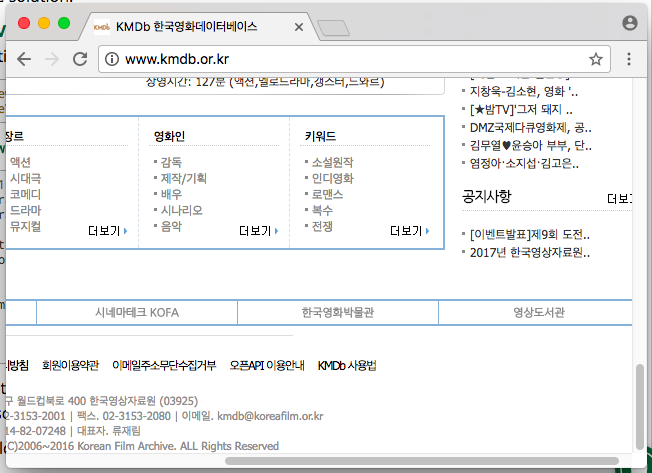
Task: Open the 전쟁 keyword
Action: pos(322,226)
